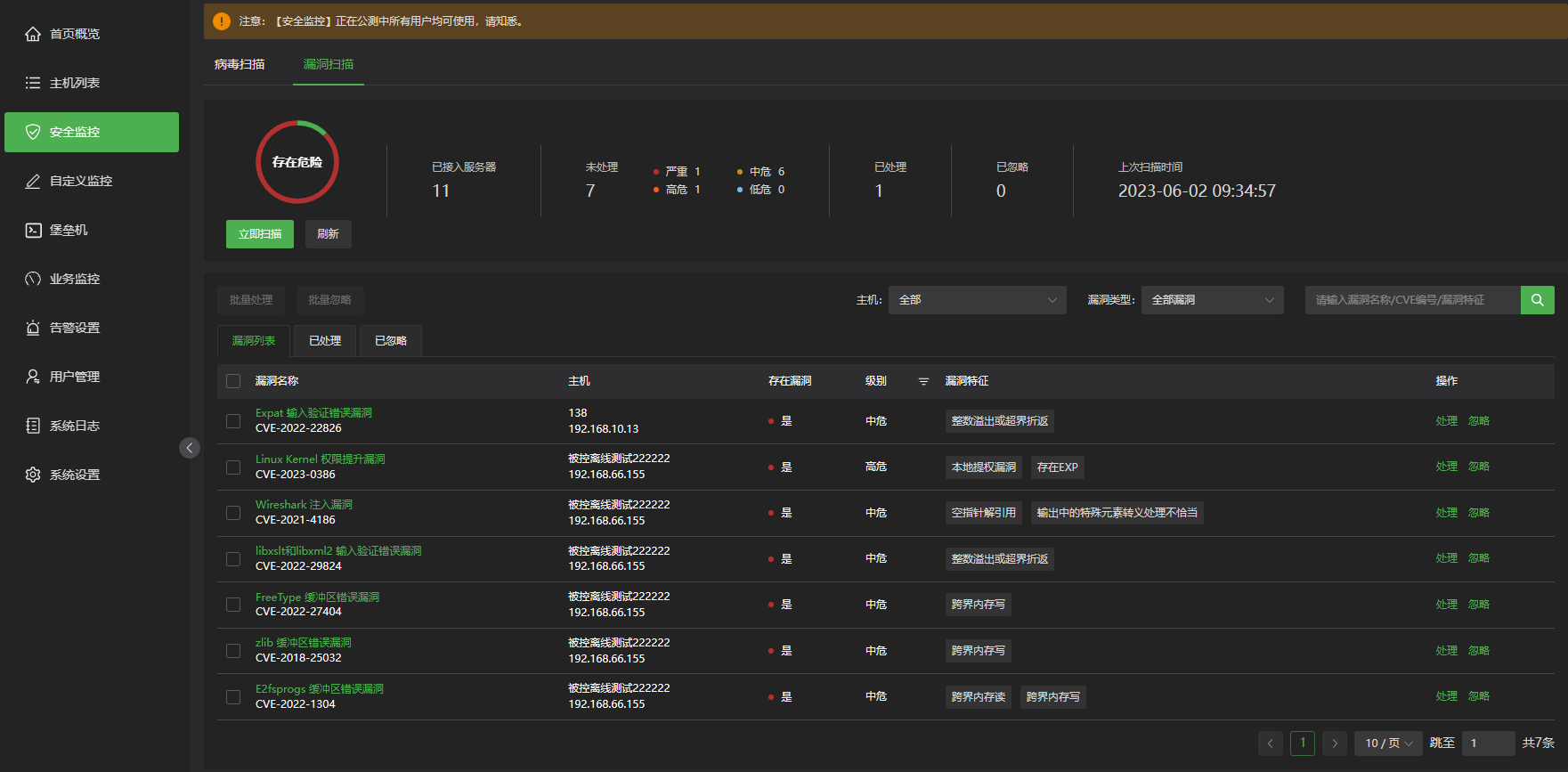This screenshot has height=772, width=1568.
Task: Check the box for CVE-2022-22826 row
Action: [233, 421]
